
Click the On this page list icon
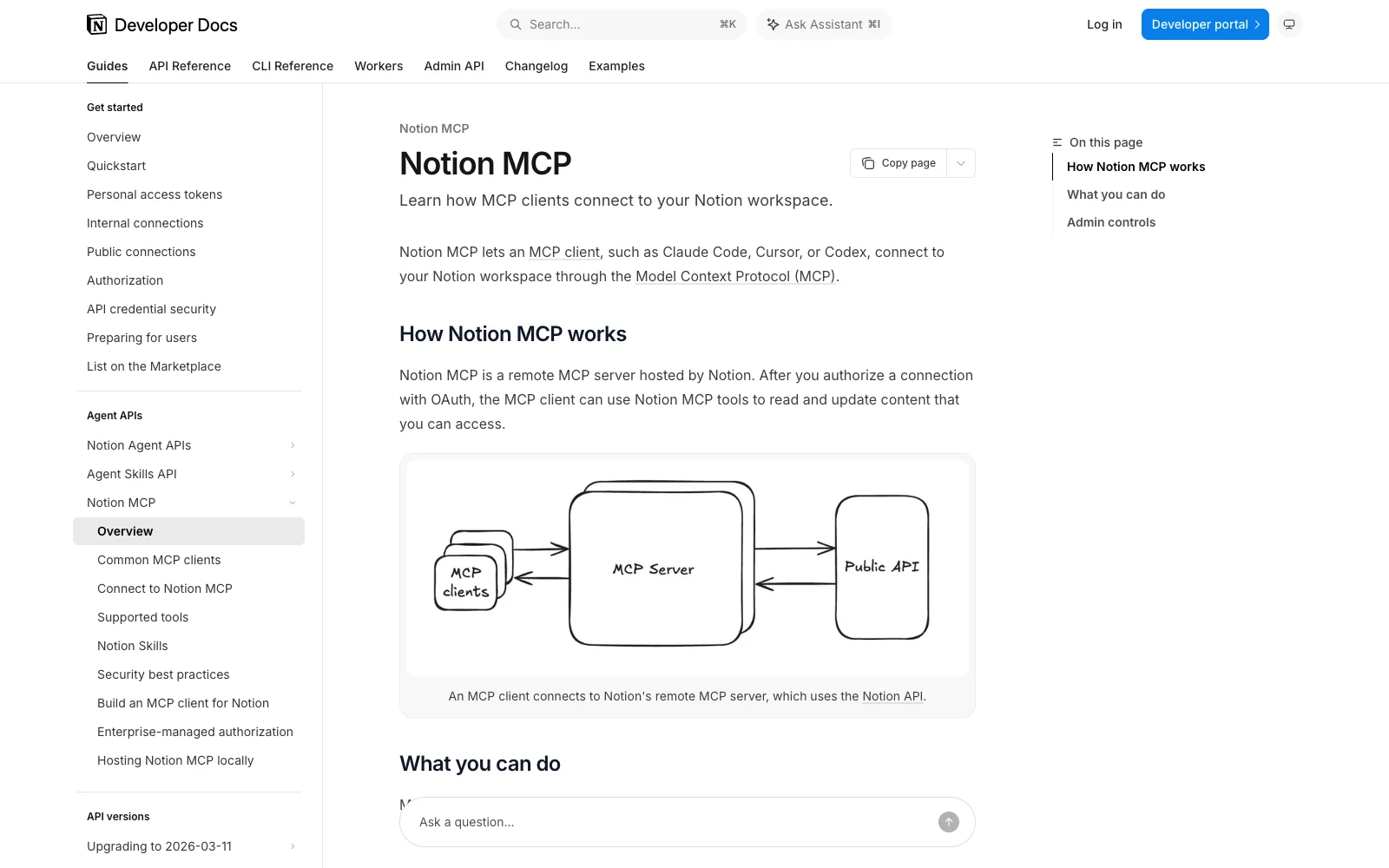[x=1057, y=142]
